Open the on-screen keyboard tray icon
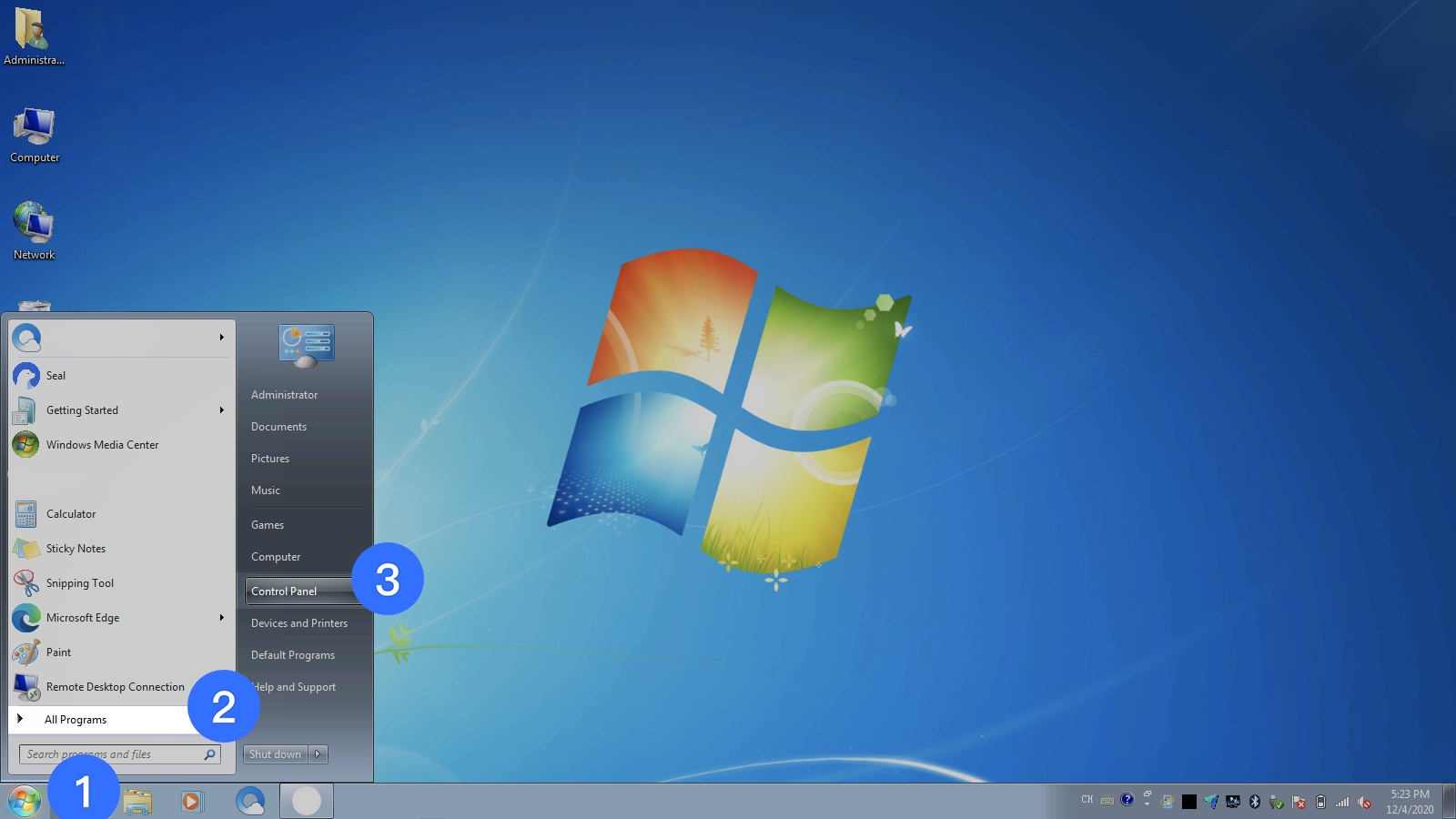 [x=1107, y=801]
